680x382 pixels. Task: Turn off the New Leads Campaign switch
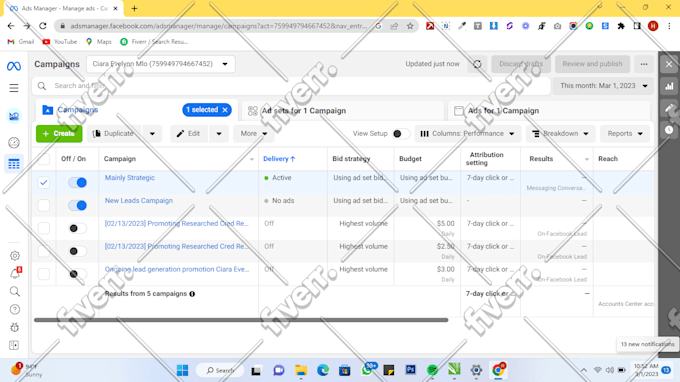tap(78, 206)
